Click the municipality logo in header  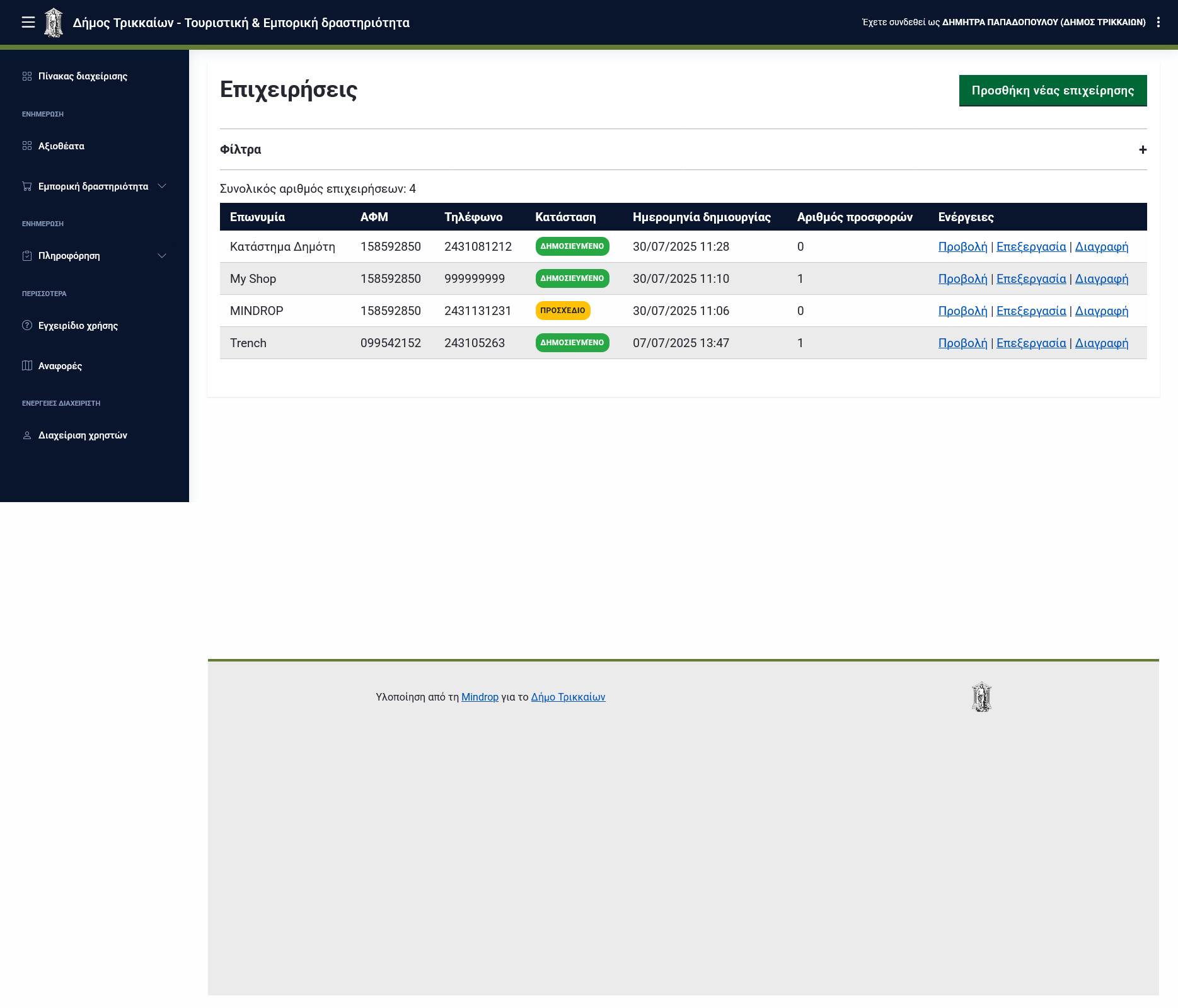(x=54, y=23)
